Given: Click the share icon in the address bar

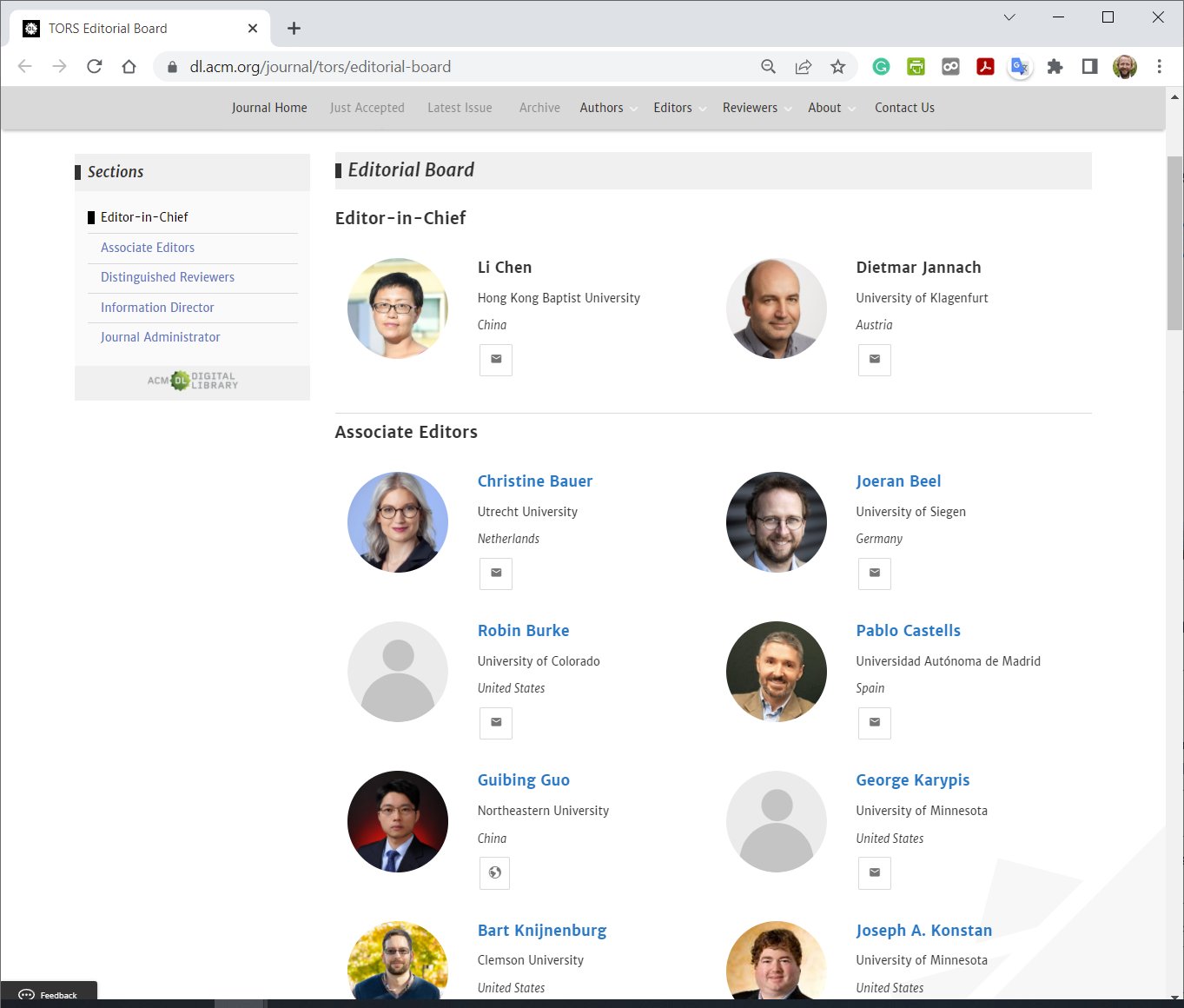Looking at the screenshot, I should (803, 66).
